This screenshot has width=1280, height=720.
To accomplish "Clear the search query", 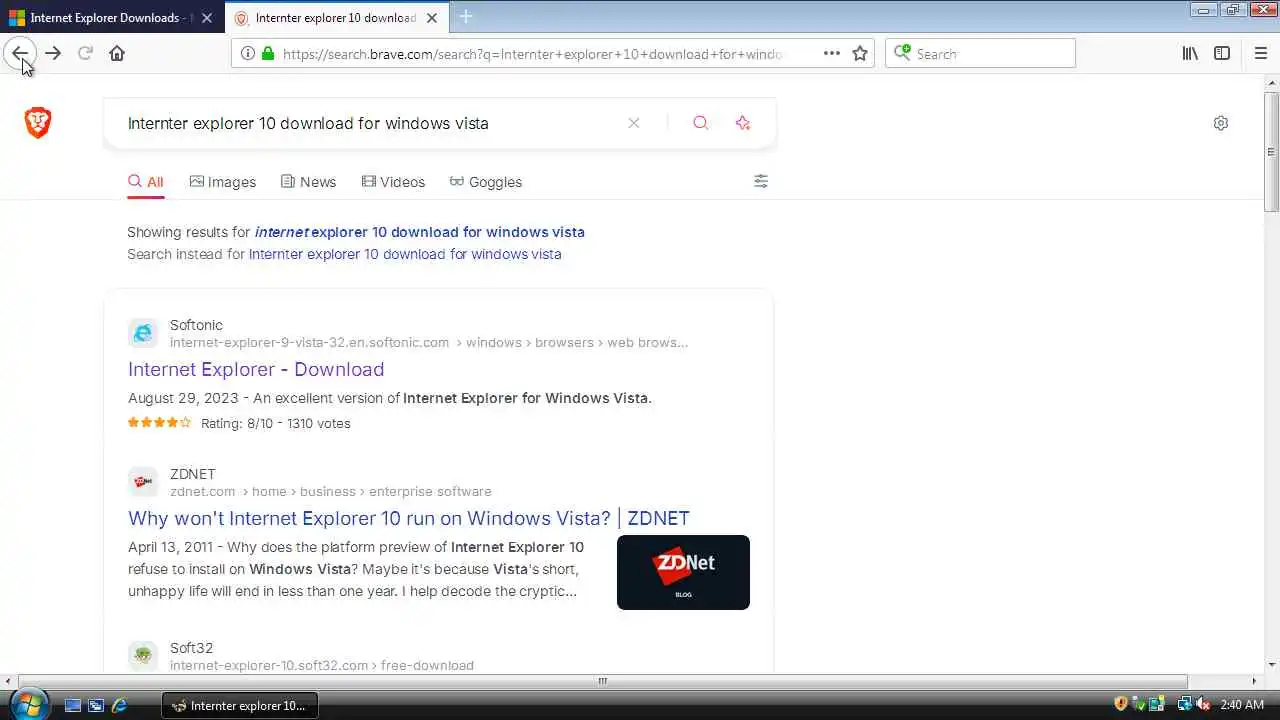I will (633, 123).
